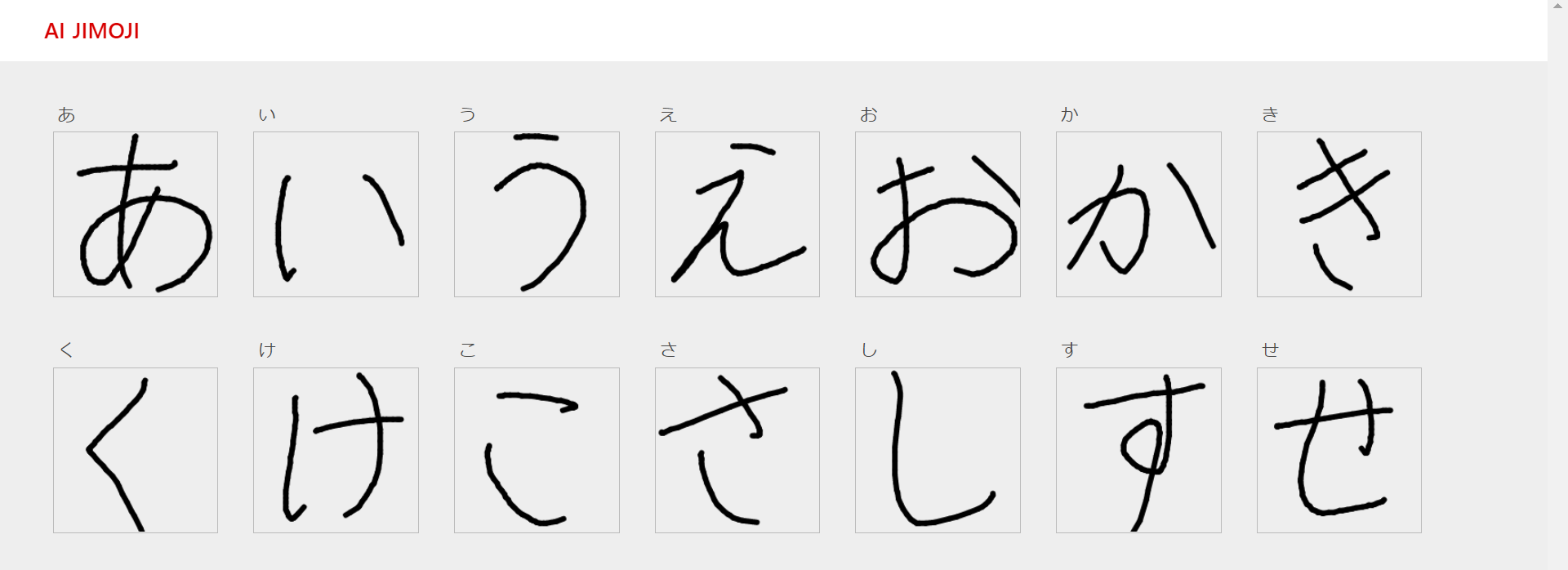Select the handwritten け character tile
The width and height of the screenshot is (1568, 570).
pos(336,450)
